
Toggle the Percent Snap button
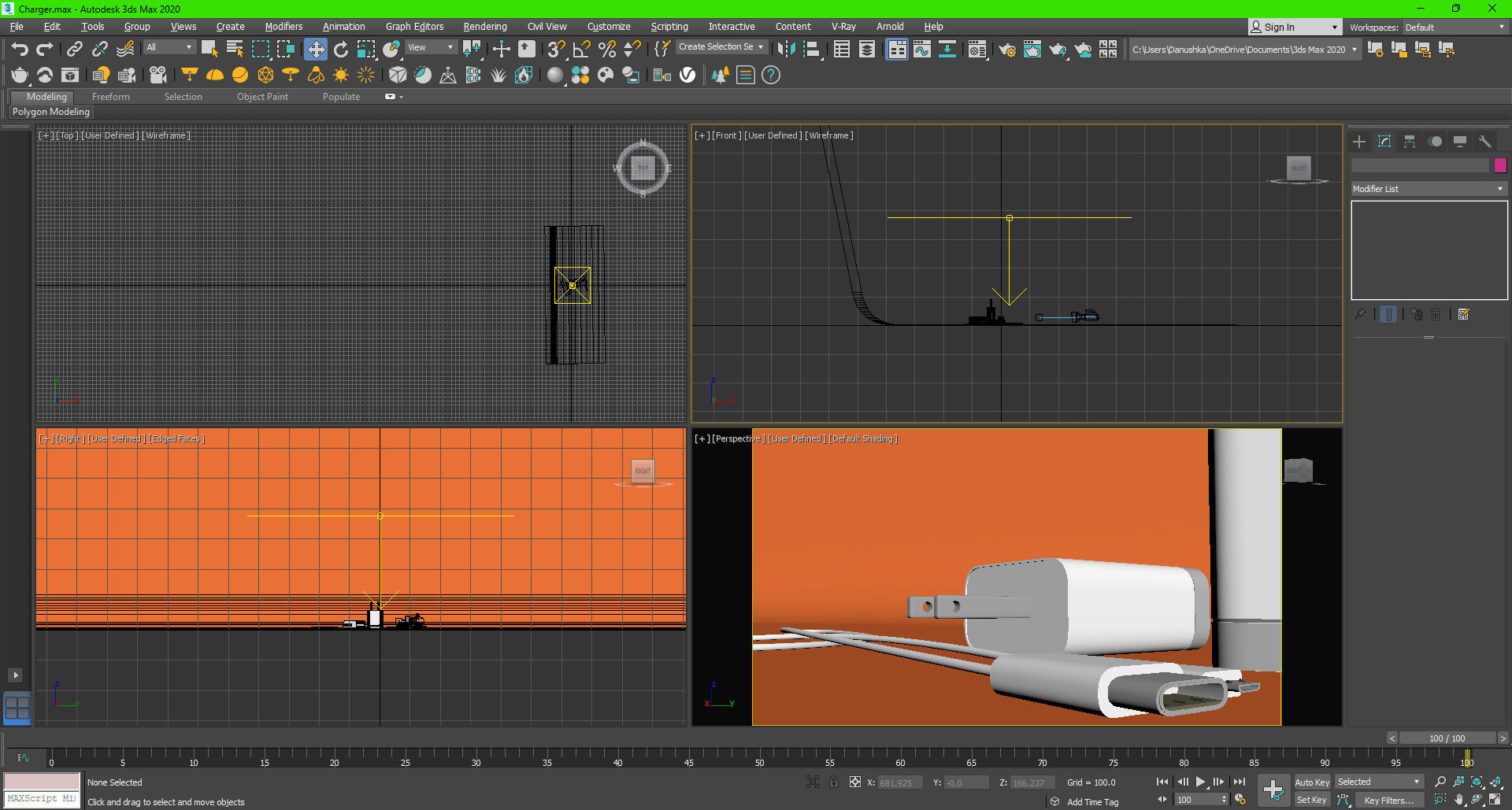click(606, 49)
